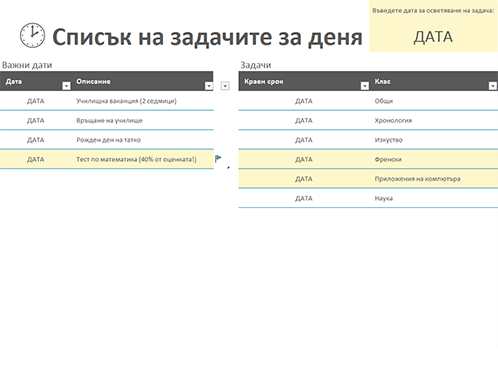Click the label Въведете дата за осветяване на задача
Screen dimensions: 498x382
click(433, 11)
